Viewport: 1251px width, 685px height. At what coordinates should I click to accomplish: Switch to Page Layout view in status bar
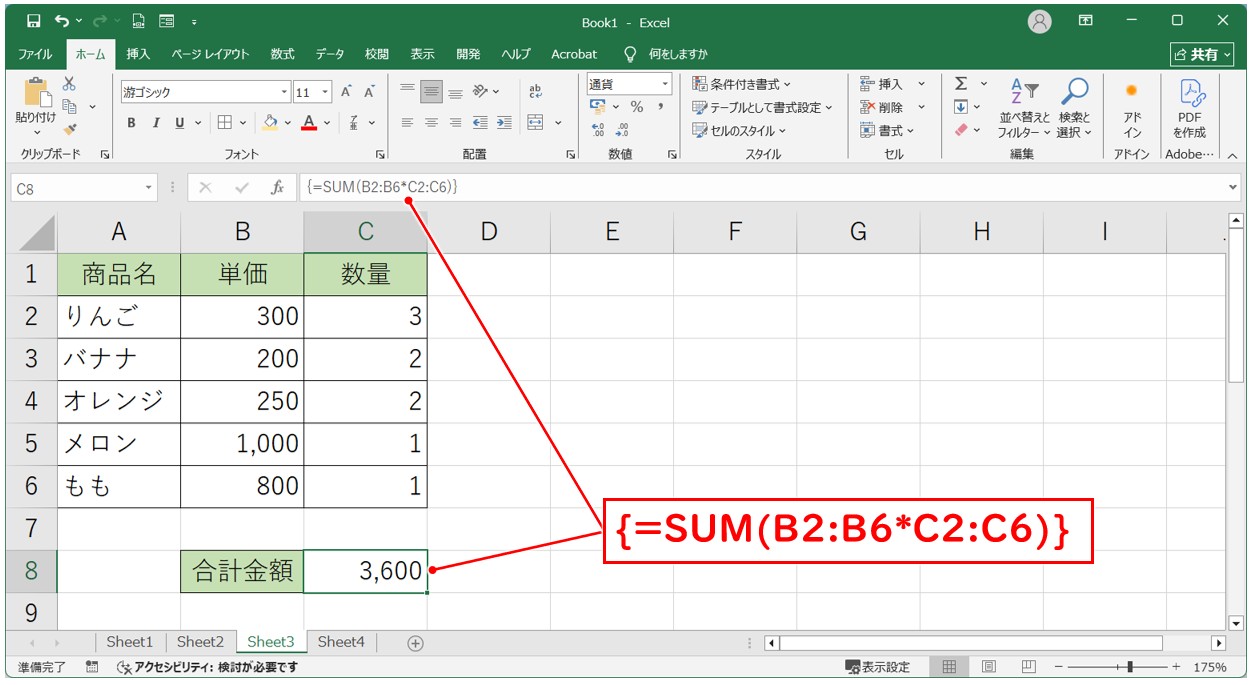pyautogui.click(x=989, y=667)
